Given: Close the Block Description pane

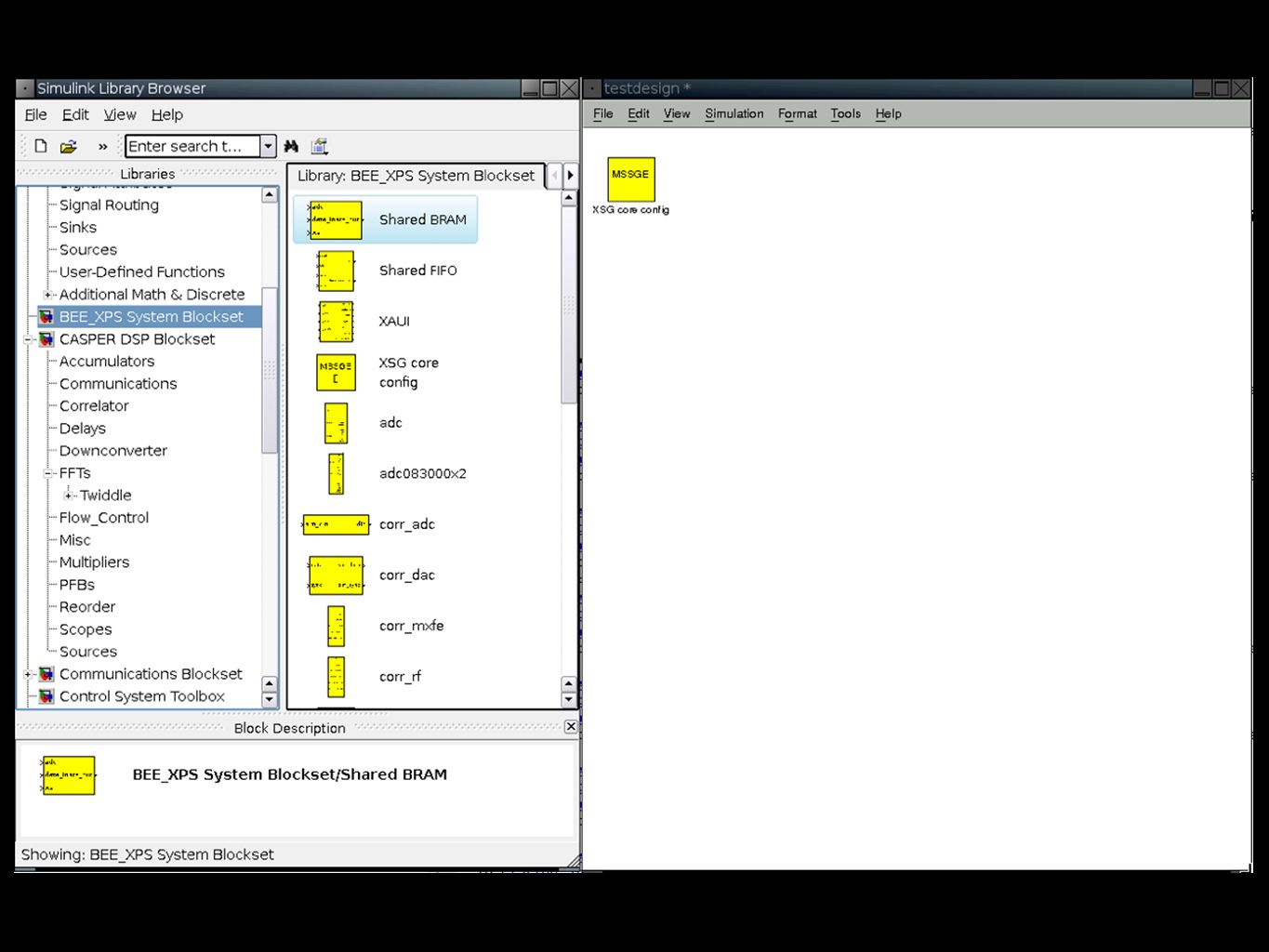Looking at the screenshot, I should pos(571,727).
